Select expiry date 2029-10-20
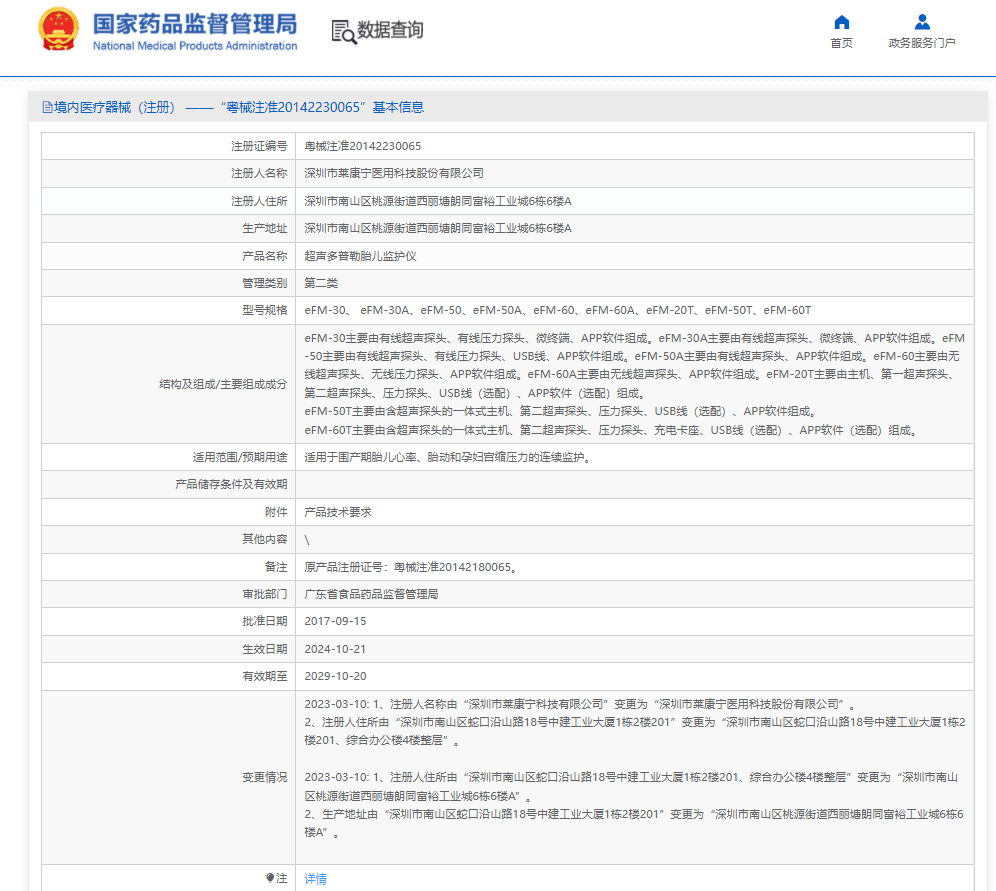Screen dimensions: 996x891 [x=335, y=676]
